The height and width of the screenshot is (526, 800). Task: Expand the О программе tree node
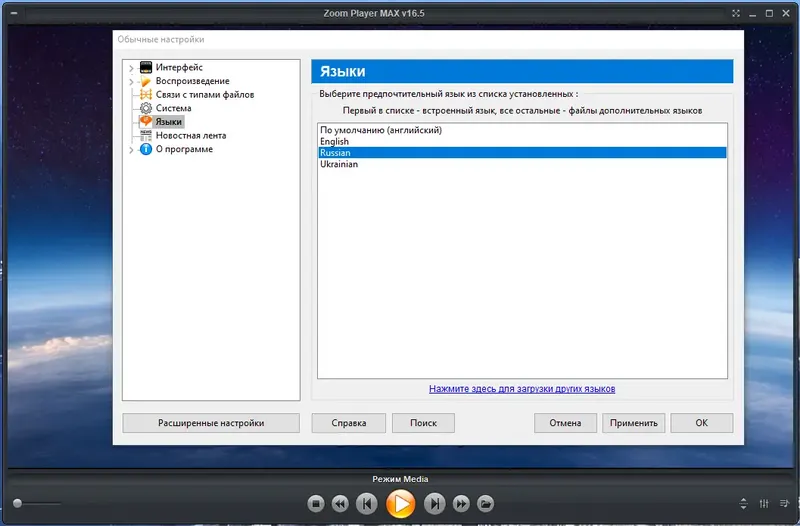pos(131,149)
